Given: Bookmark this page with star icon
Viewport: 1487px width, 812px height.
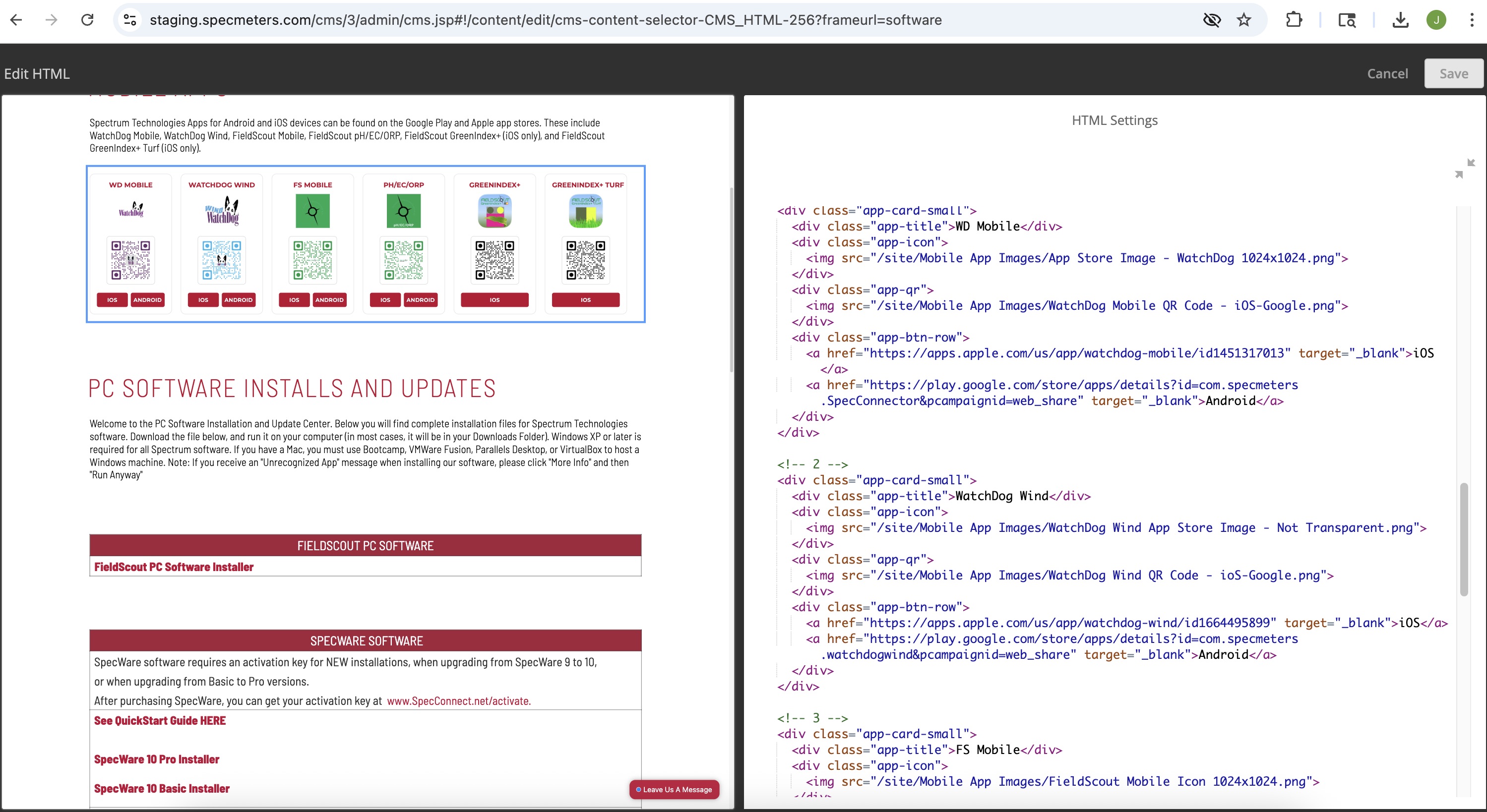Looking at the screenshot, I should (x=1244, y=20).
